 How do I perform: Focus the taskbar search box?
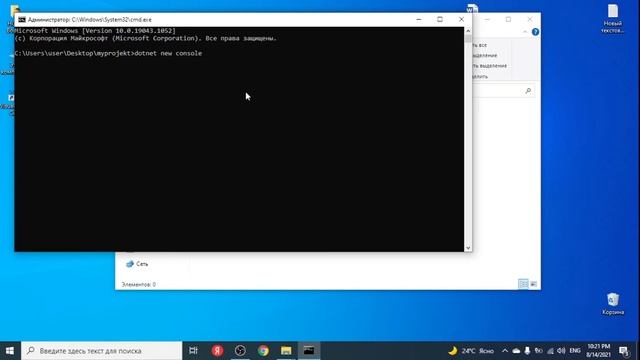[x=102, y=351]
